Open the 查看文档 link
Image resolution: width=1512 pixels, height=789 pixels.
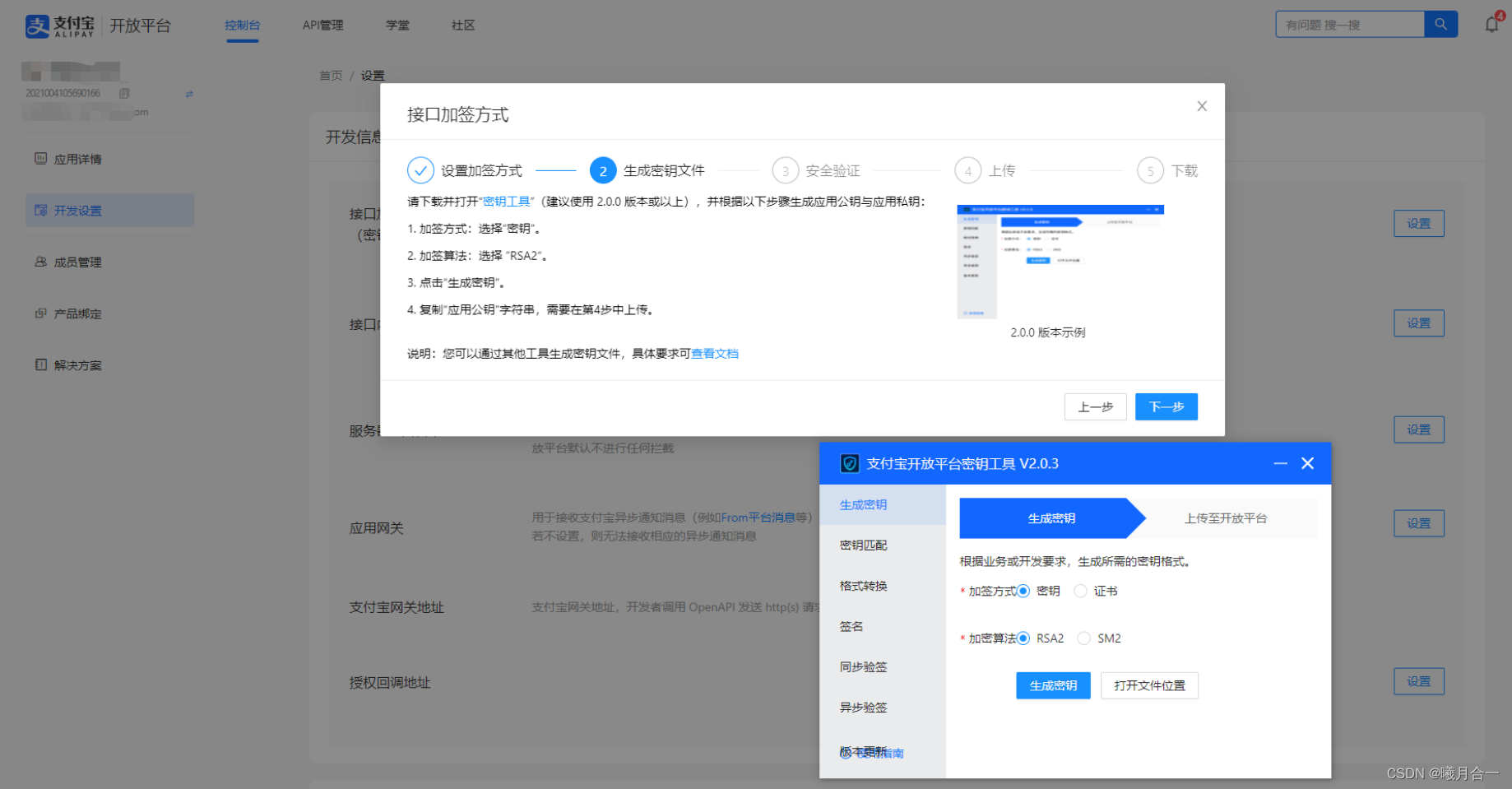pos(715,354)
